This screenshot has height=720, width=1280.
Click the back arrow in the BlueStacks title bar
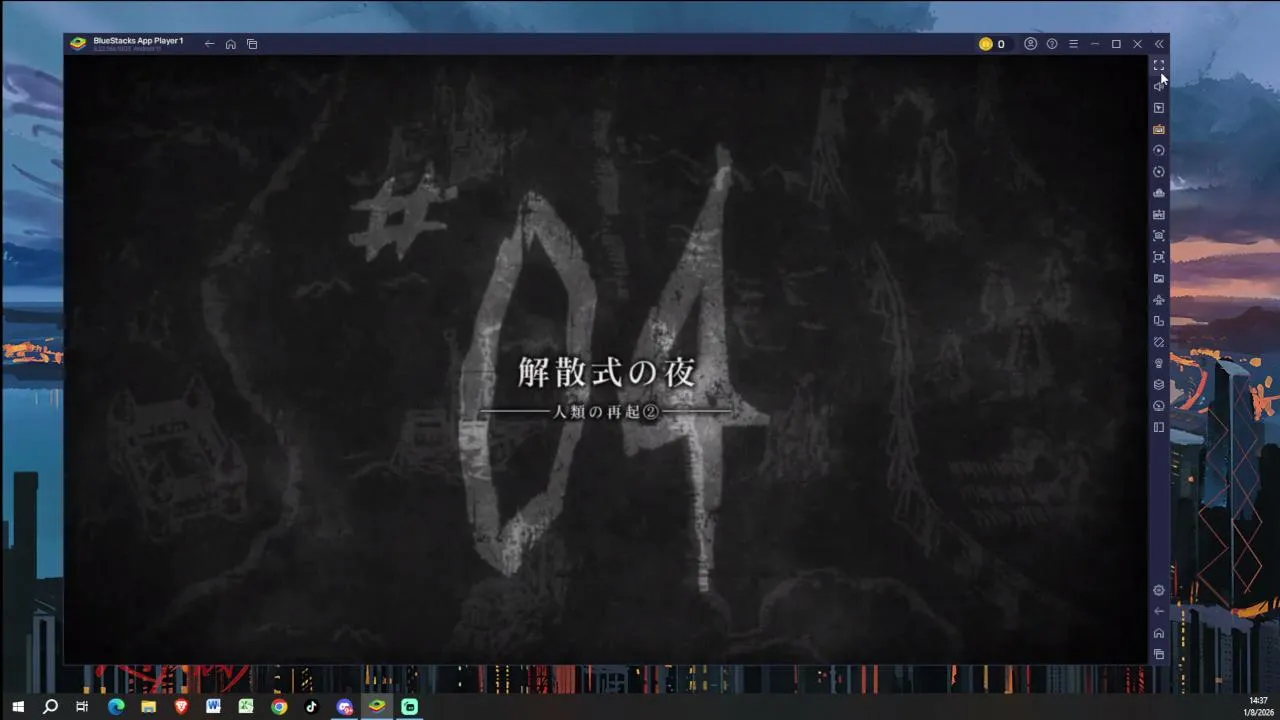tap(209, 44)
